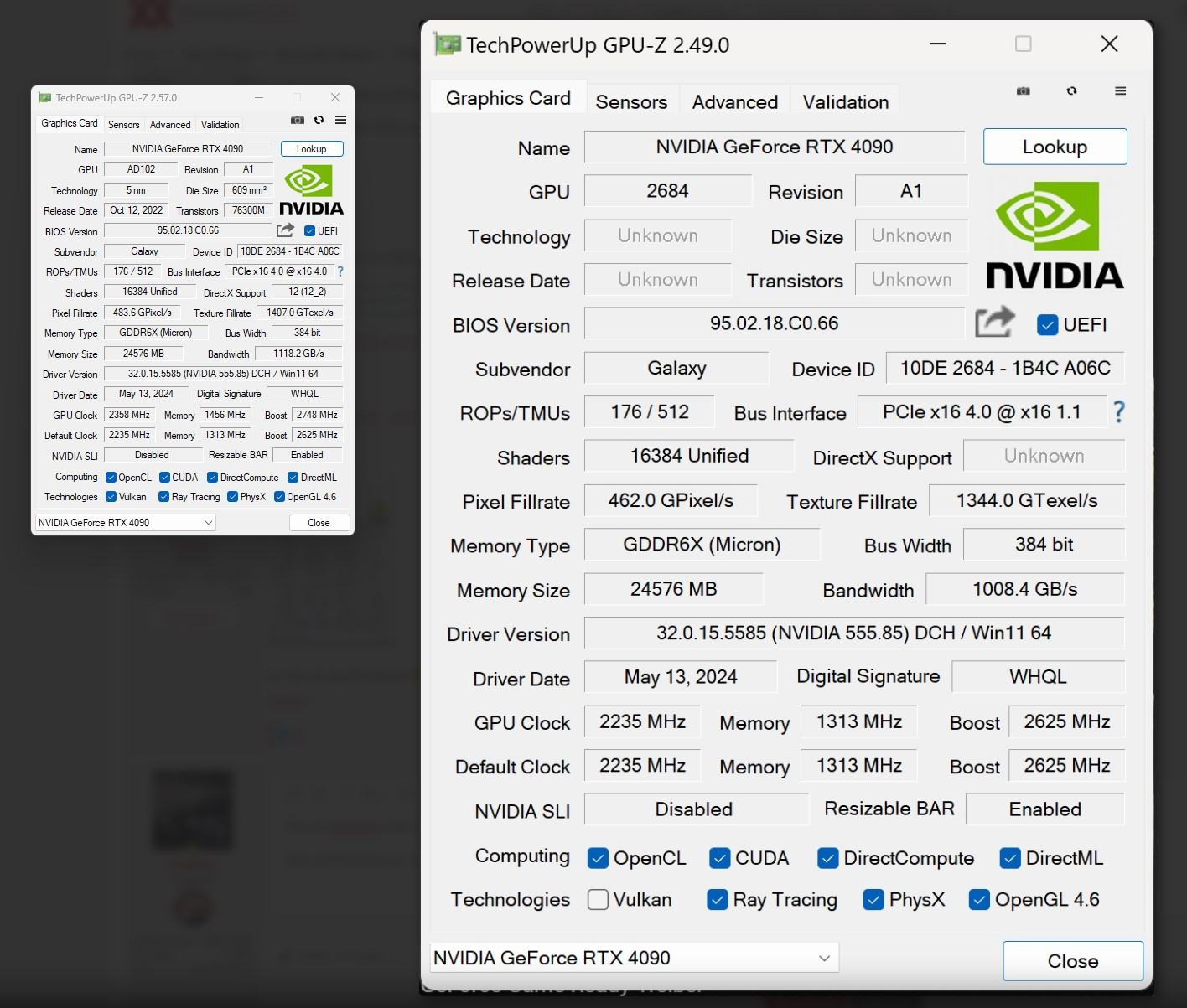Toggle the DirectCompute checkbox in GPU-Z 2.49.0
This screenshot has height=1008, width=1187.
[828, 858]
